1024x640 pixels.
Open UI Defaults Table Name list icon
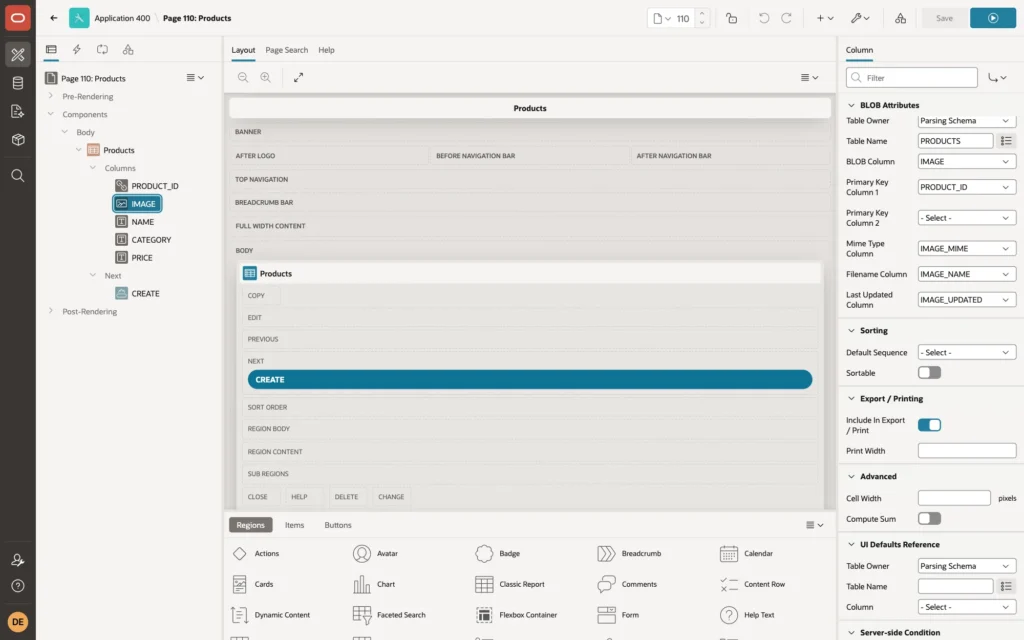(x=1006, y=586)
